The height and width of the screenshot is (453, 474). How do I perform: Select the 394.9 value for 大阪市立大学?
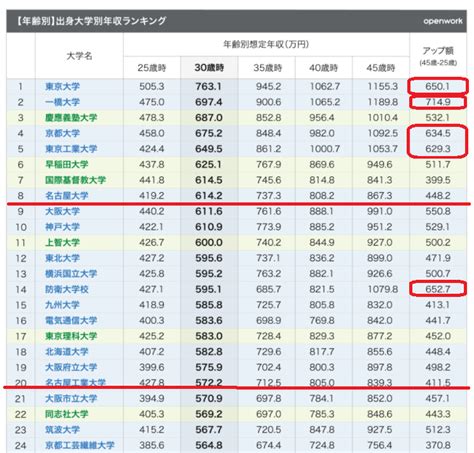152,399
